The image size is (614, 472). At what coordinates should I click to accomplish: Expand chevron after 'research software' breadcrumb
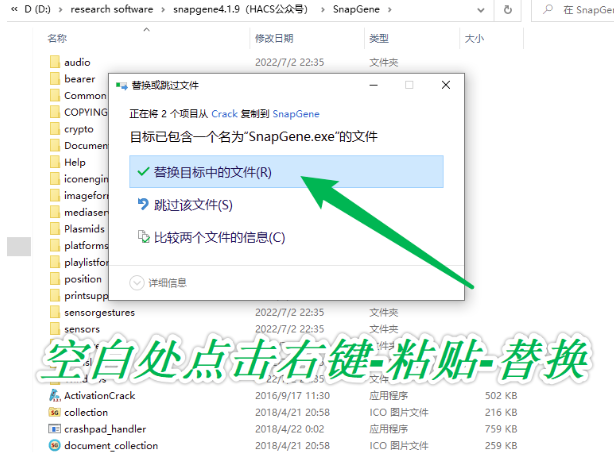pyautogui.click(x=163, y=10)
